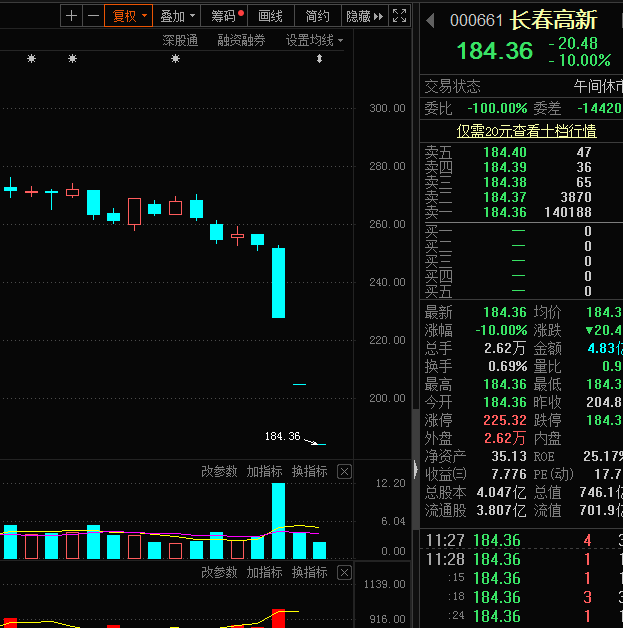Switch to 简约 simple mode
The image size is (623, 628).
(x=317, y=16)
